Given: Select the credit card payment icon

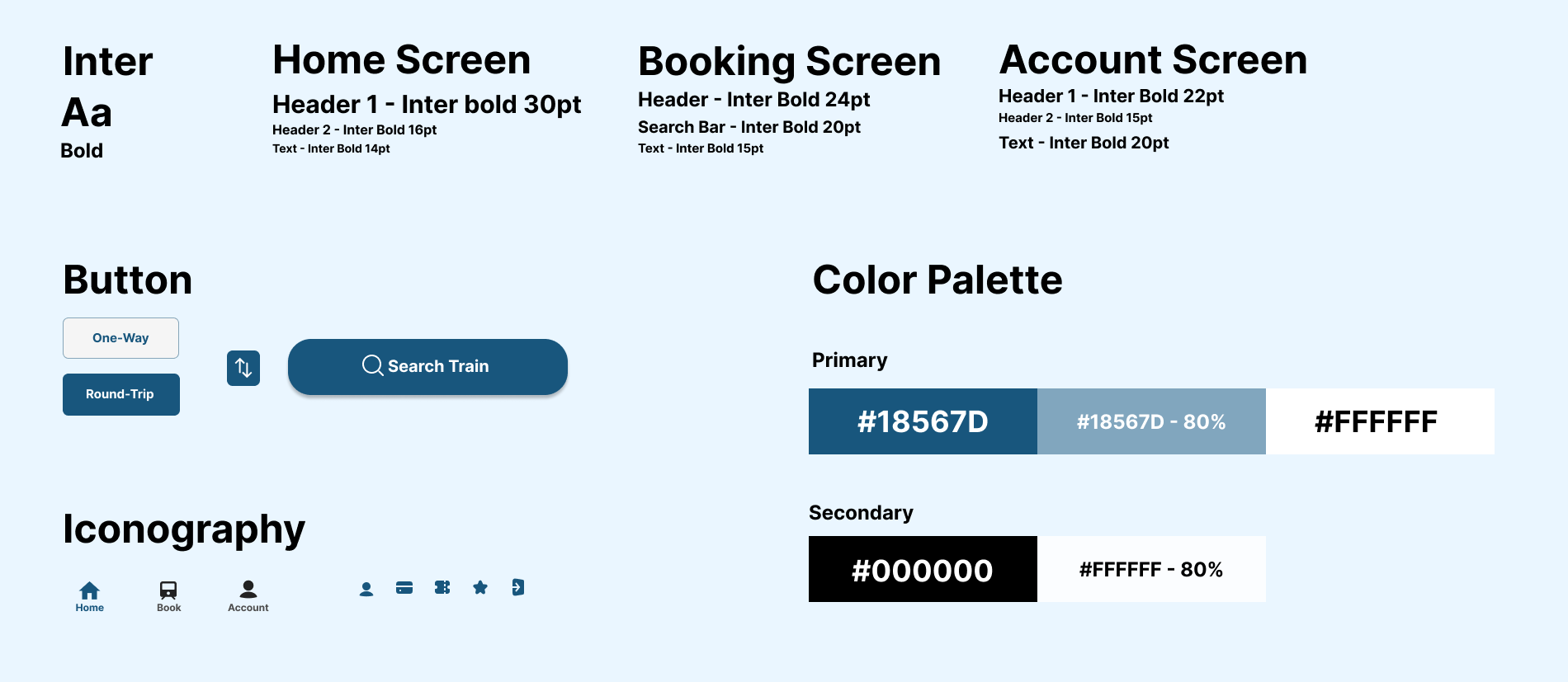Looking at the screenshot, I should [404, 588].
